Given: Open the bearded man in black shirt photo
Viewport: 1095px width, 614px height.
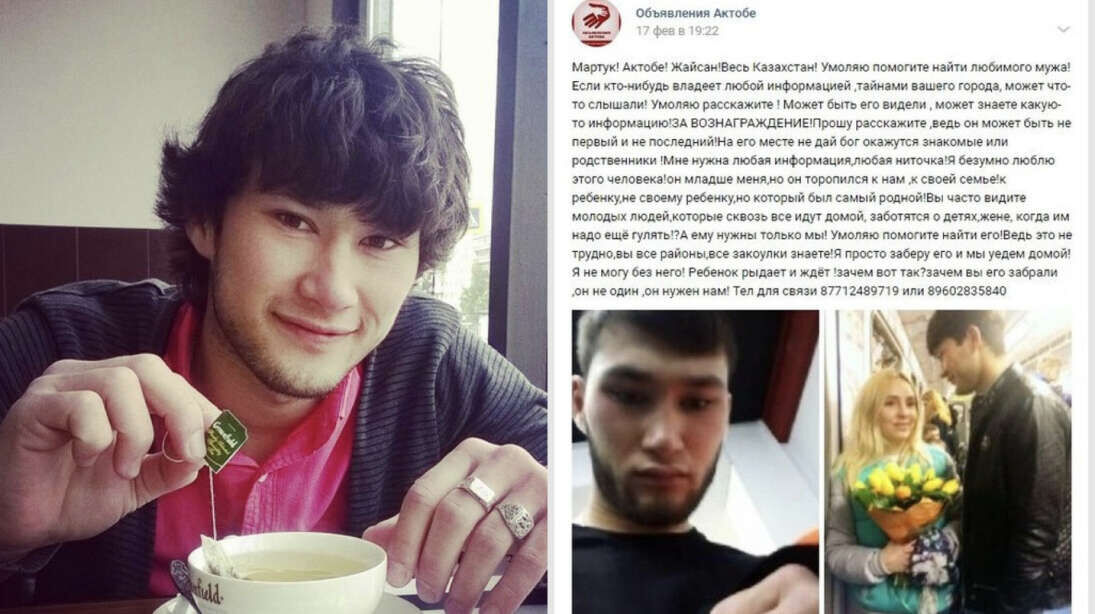Looking at the screenshot, I should click(x=695, y=462).
